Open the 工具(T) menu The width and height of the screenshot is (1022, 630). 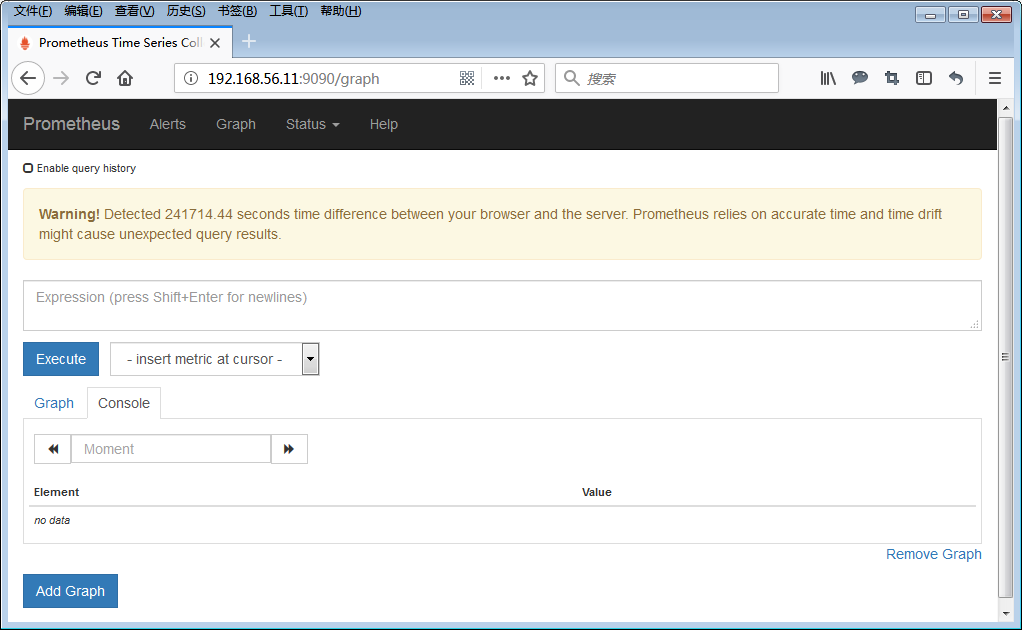[289, 11]
